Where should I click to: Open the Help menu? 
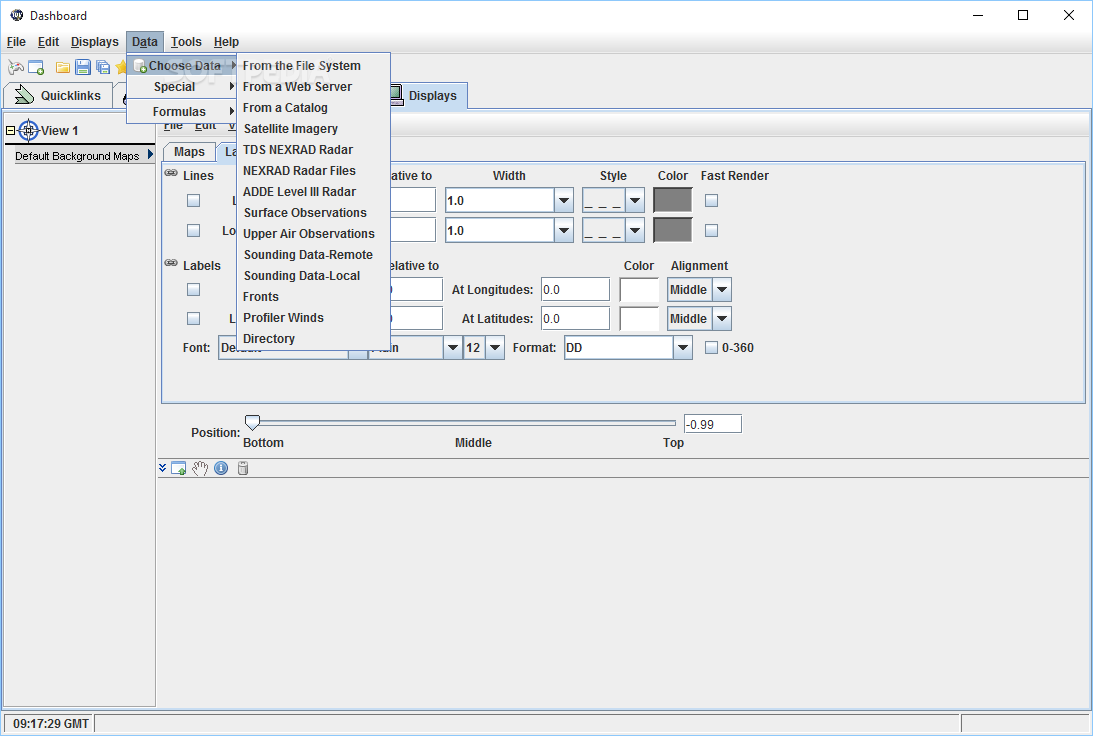point(227,42)
